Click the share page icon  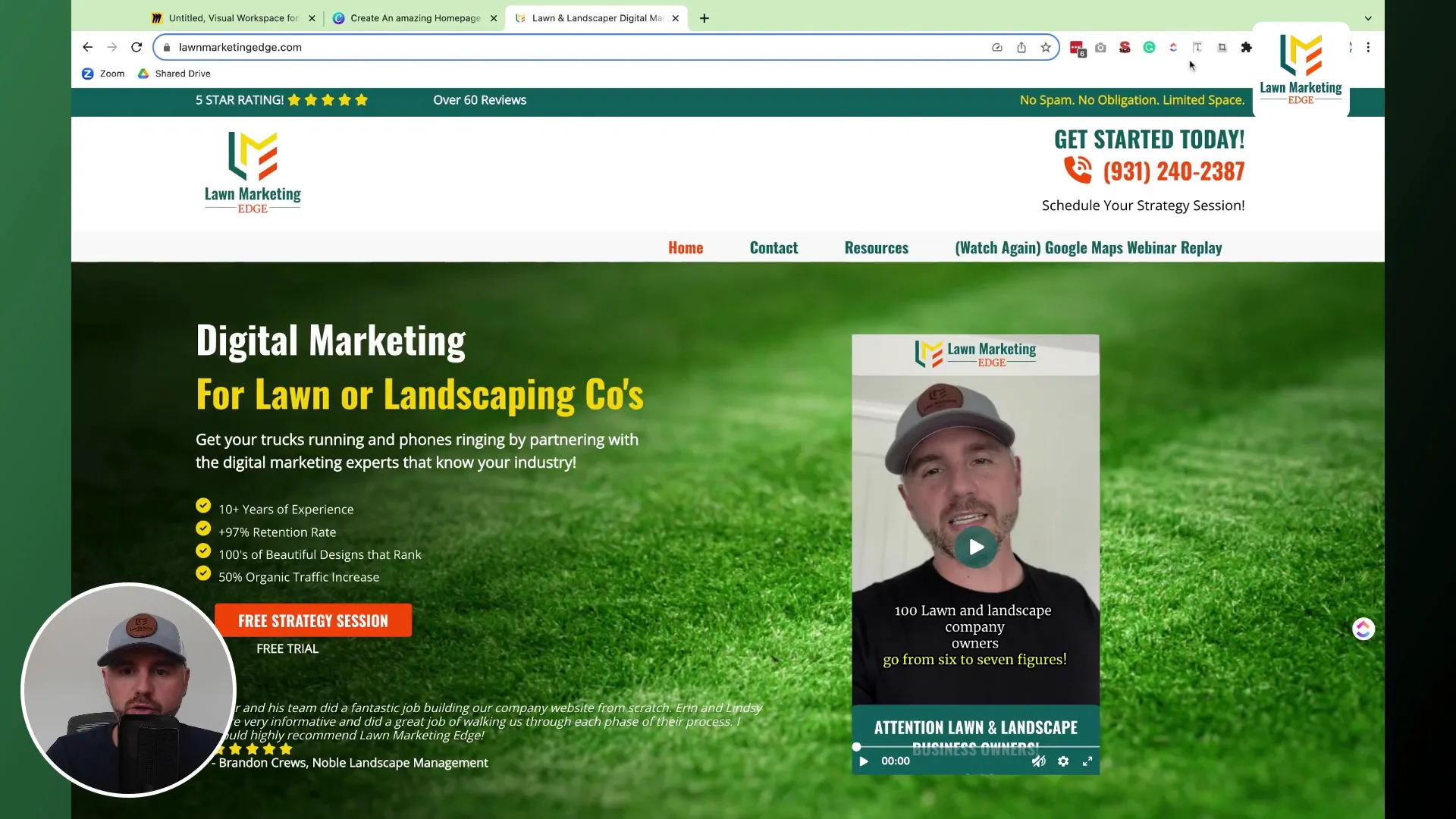1021,47
